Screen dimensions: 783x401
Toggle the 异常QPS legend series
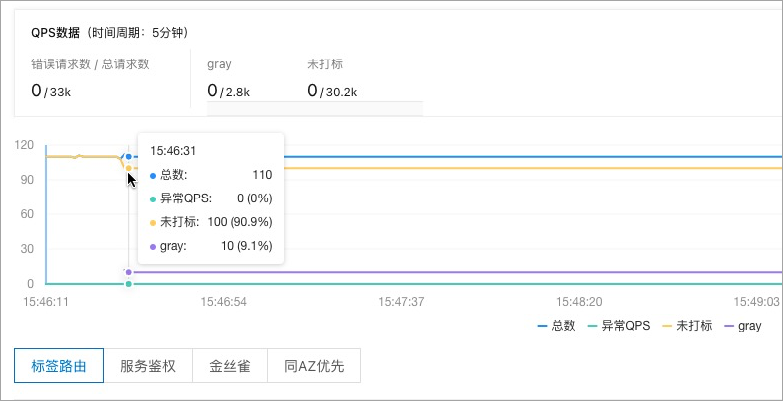619,326
